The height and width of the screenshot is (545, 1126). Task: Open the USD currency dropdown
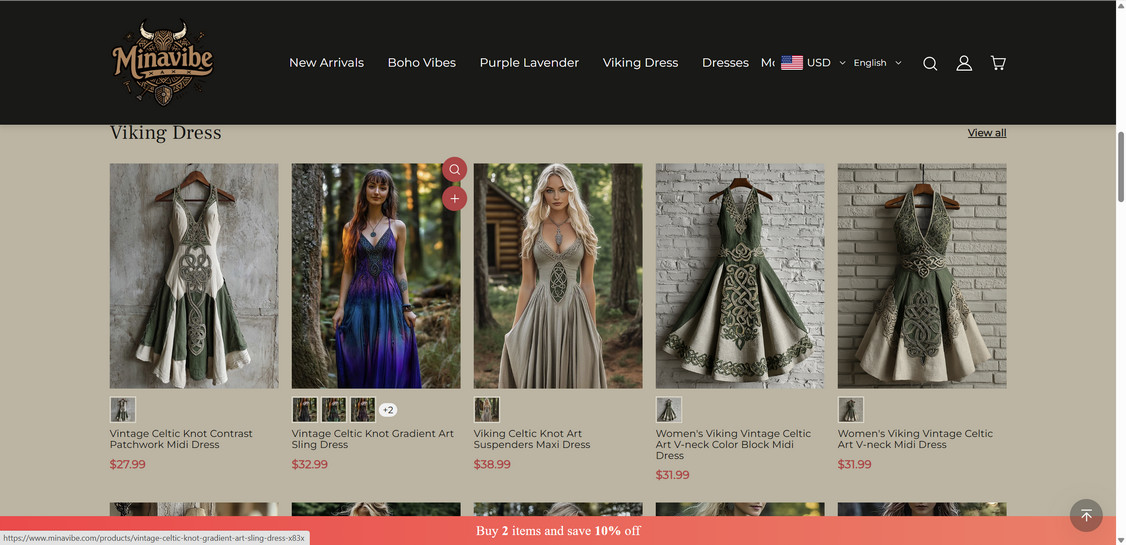[826, 62]
